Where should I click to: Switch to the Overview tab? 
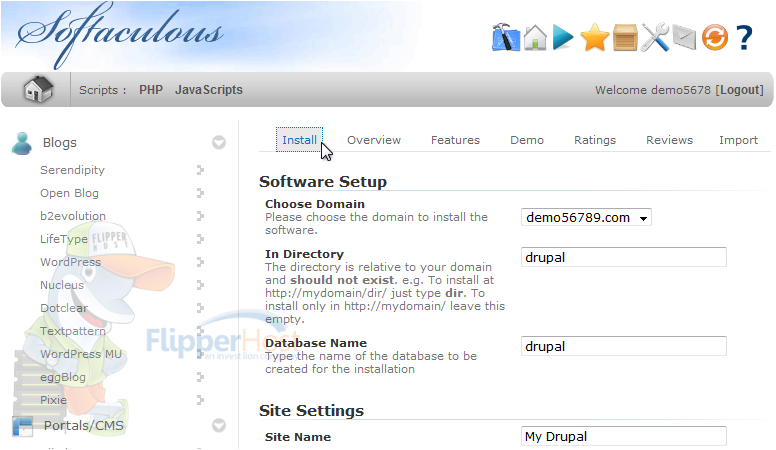pyautogui.click(x=374, y=140)
